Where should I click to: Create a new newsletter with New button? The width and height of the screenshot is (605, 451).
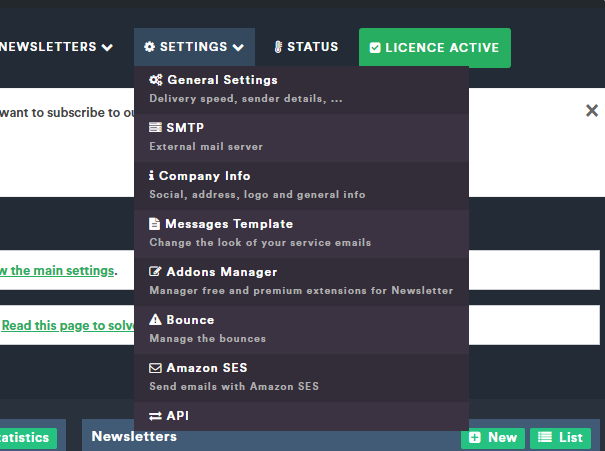click(x=492, y=437)
